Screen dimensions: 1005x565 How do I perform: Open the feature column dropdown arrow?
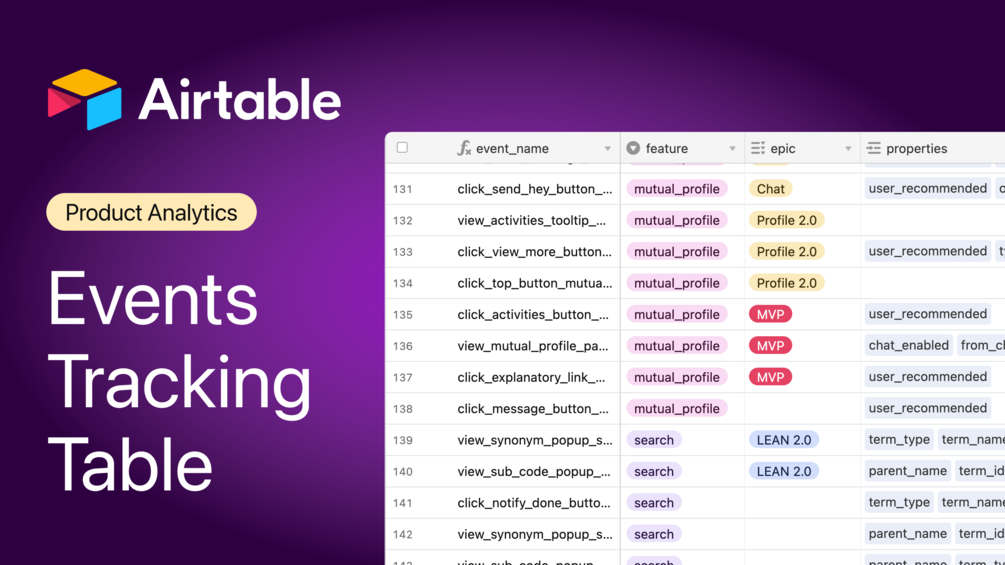732,149
